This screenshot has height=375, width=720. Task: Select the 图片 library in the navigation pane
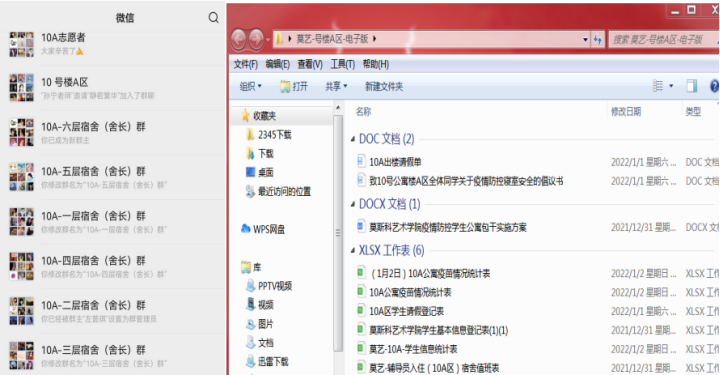click(x=259, y=324)
